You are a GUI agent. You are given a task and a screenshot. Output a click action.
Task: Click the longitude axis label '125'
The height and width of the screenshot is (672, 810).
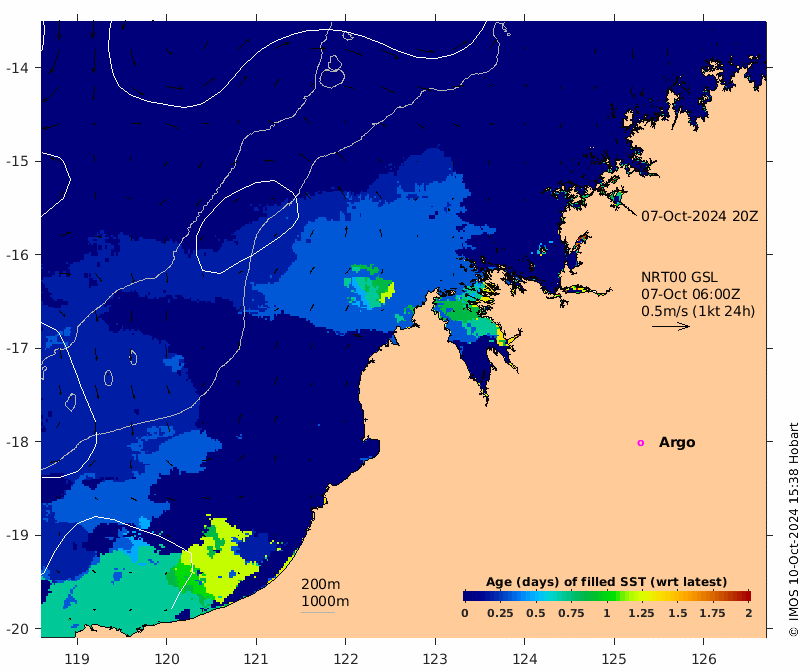click(614, 659)
